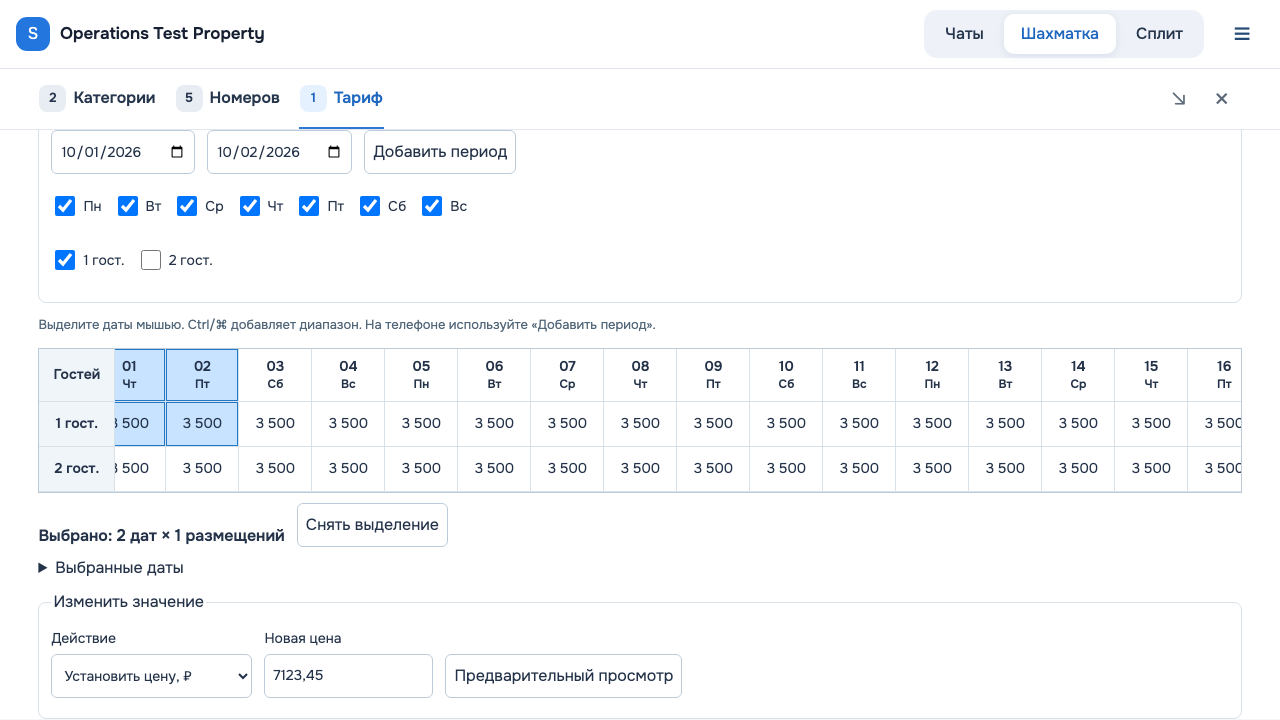The height and width of the screenshot is (720, 1280).
Task: Close the panel with X icon
Action: pos(1221,98)
